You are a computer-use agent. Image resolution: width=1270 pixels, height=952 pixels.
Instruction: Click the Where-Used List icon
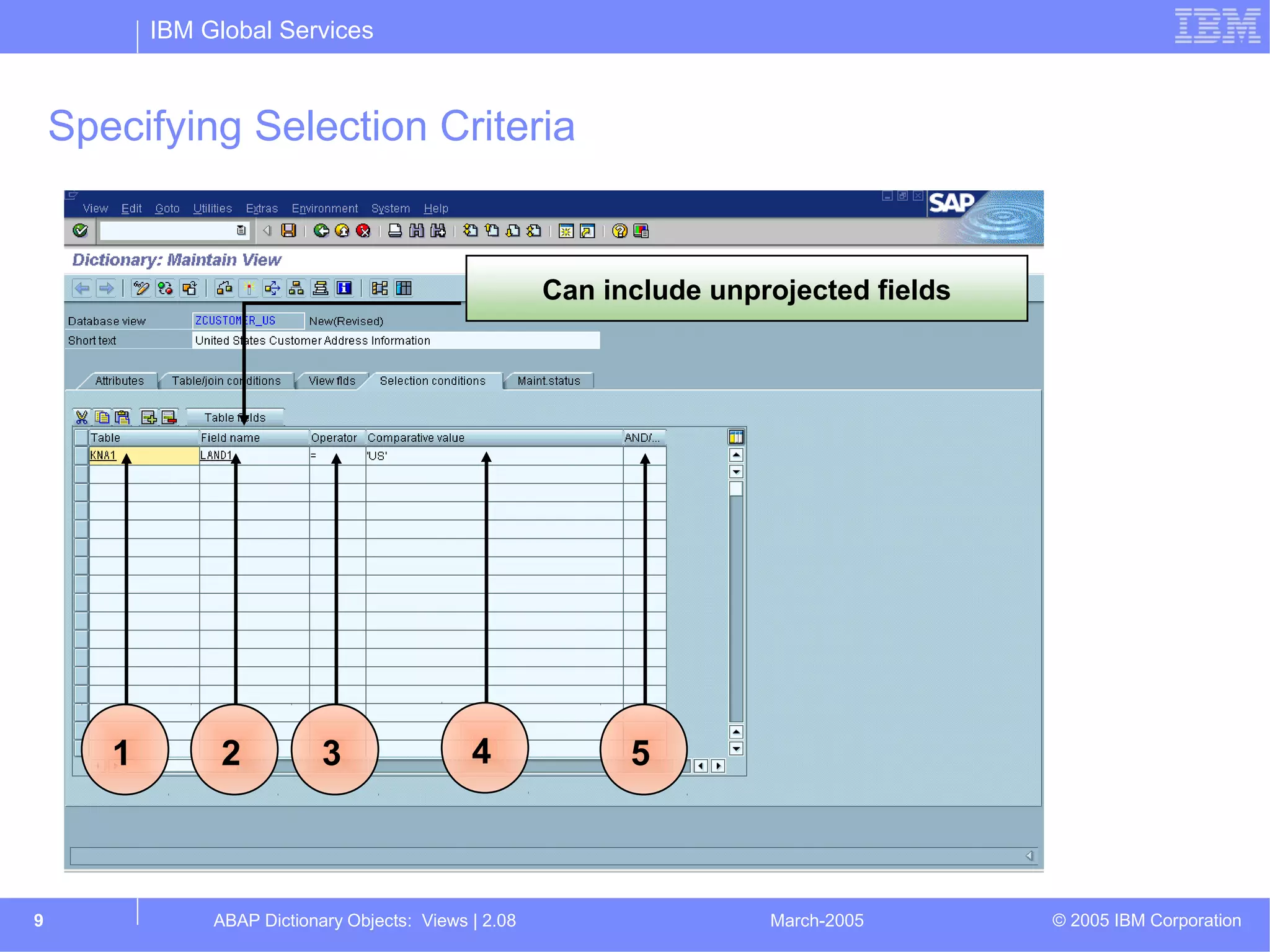(272, 288)
